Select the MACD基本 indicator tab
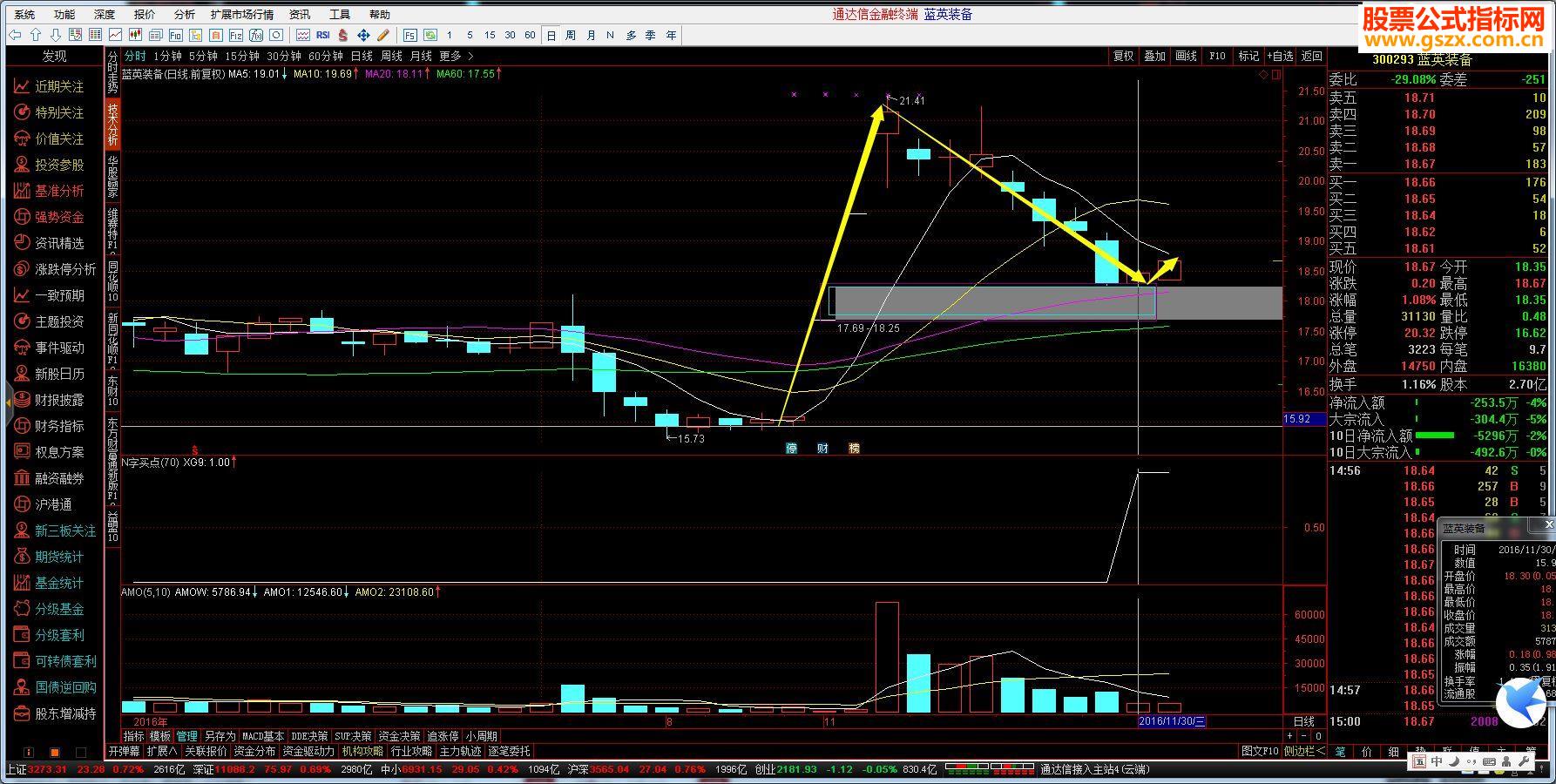Screen dimensions: 1556x784 [x=263, y=736]
